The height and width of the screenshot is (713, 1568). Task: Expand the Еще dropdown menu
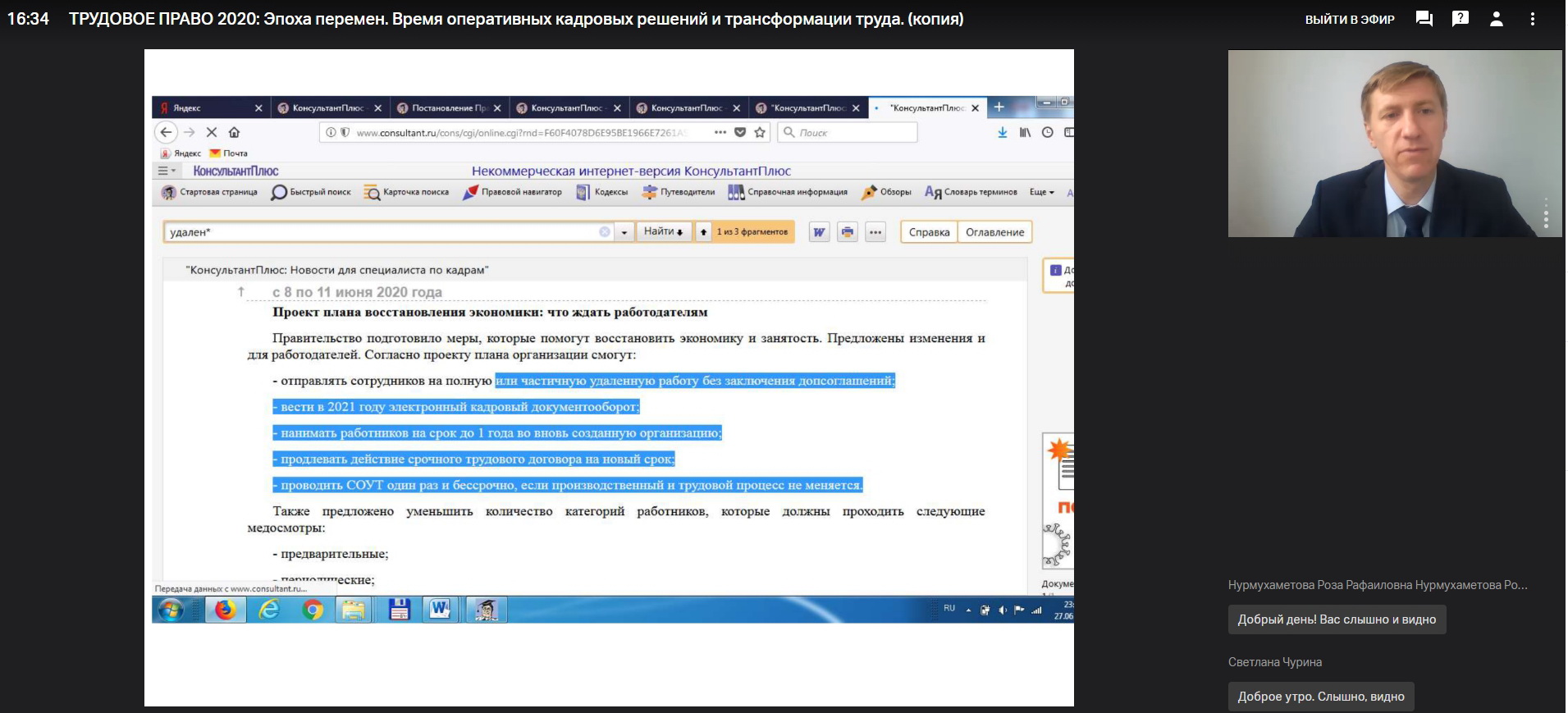coord(1042,192)
